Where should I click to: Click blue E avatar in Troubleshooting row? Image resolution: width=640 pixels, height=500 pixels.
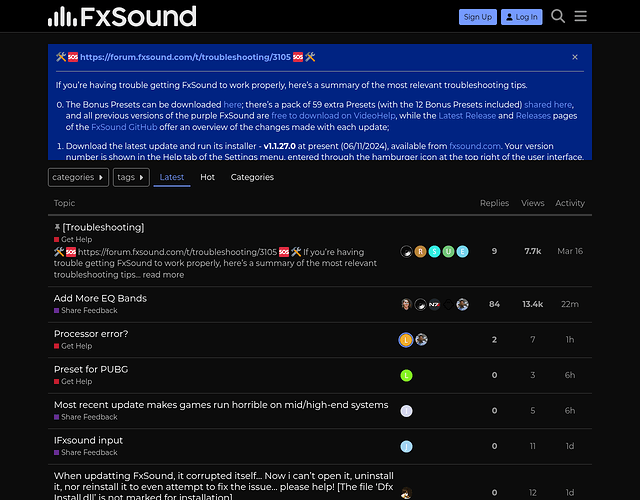(x=462, y=251)
